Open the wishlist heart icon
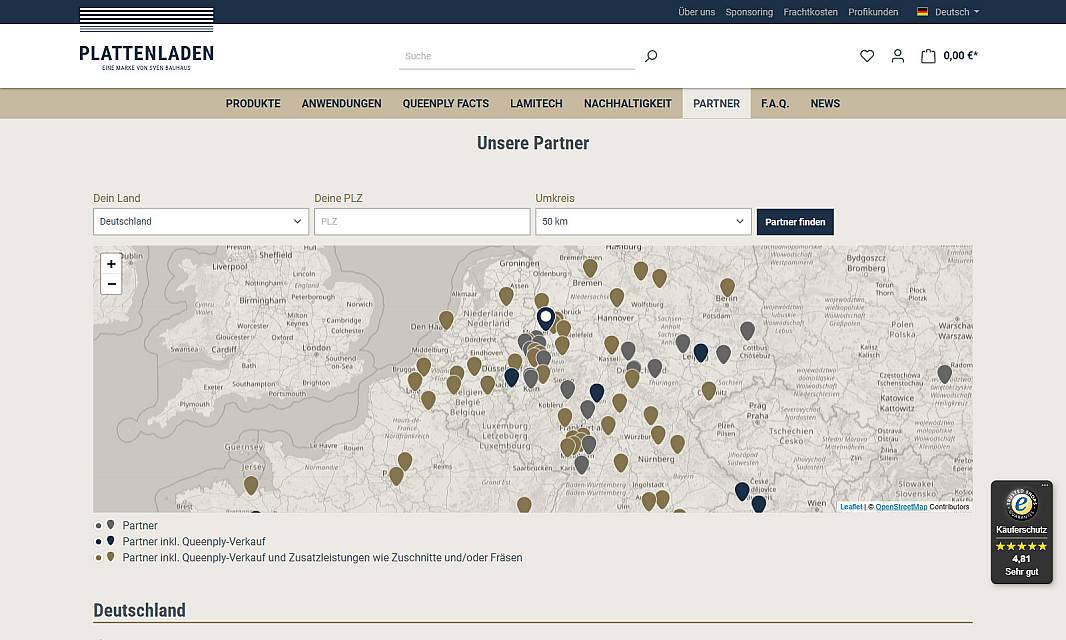Image resolution: width=1066 pixels, height=640 pixels. pos(867,56)
